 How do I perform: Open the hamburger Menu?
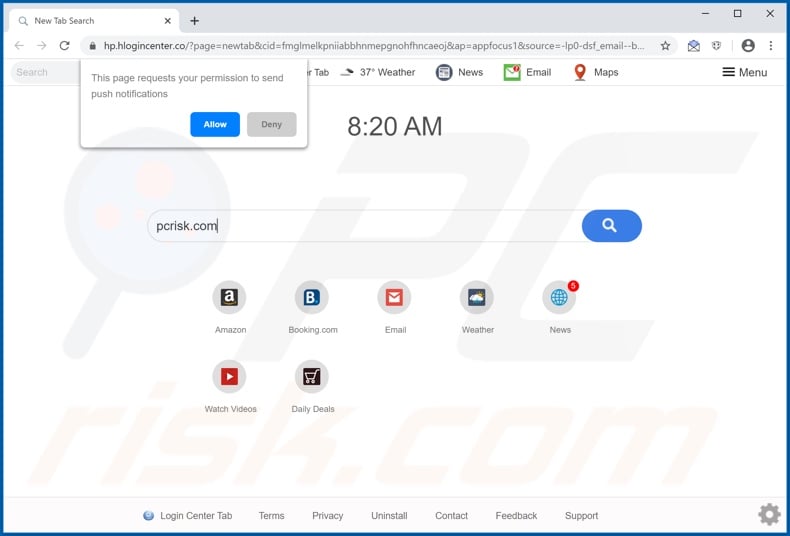pyautogui.click(x=745, y=73)
